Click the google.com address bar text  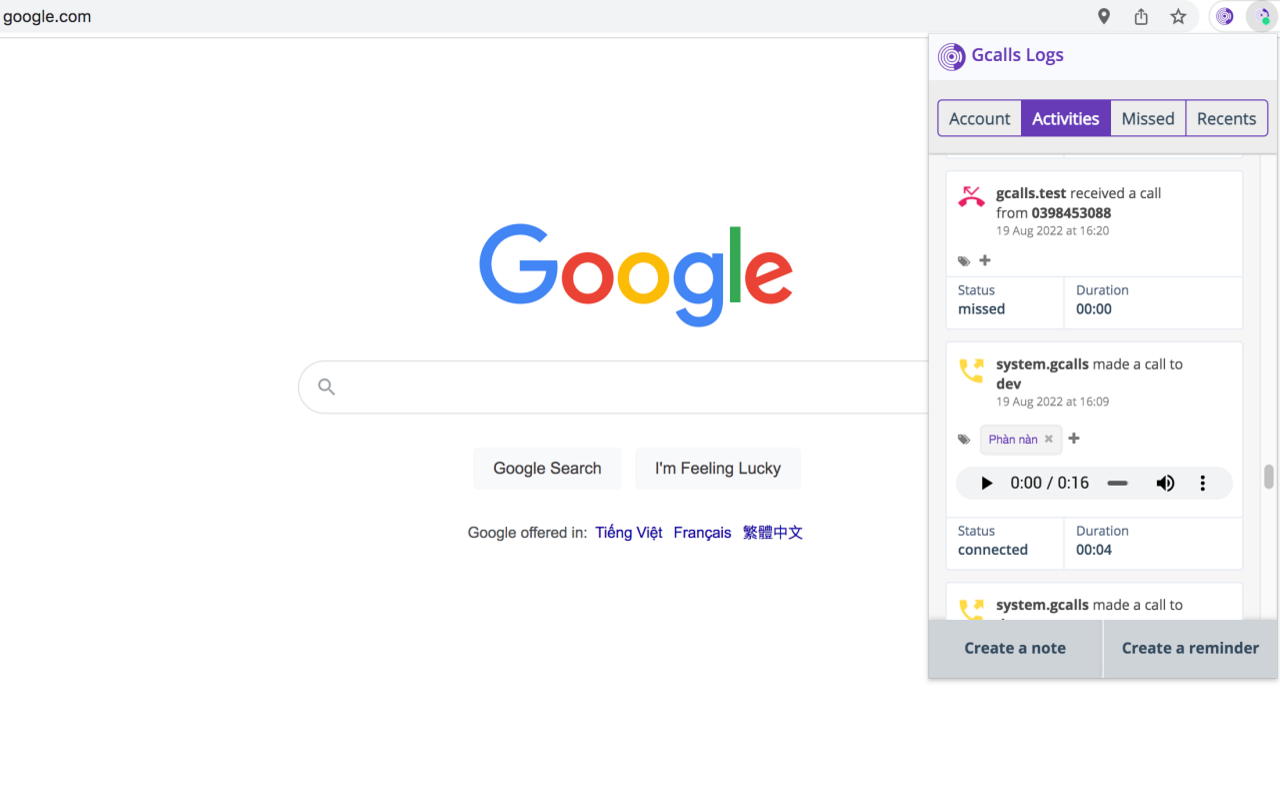coord(47,16)
